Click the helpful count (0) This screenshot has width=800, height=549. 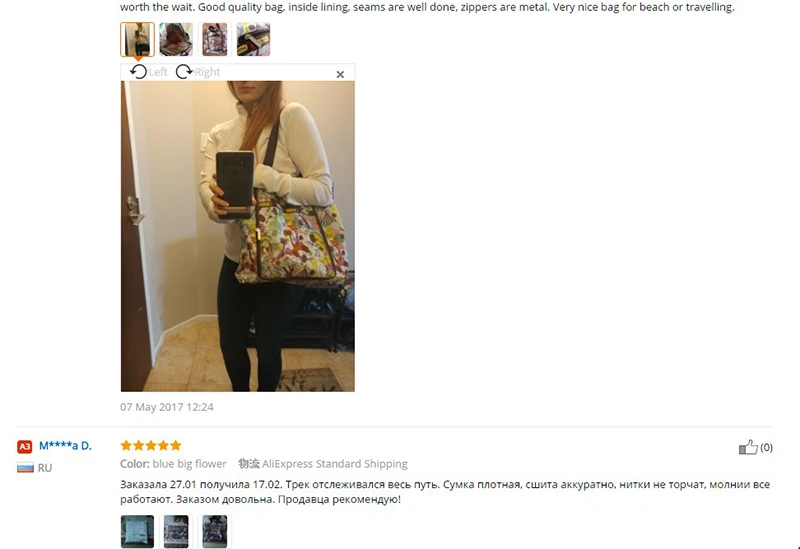coord(766,447)
